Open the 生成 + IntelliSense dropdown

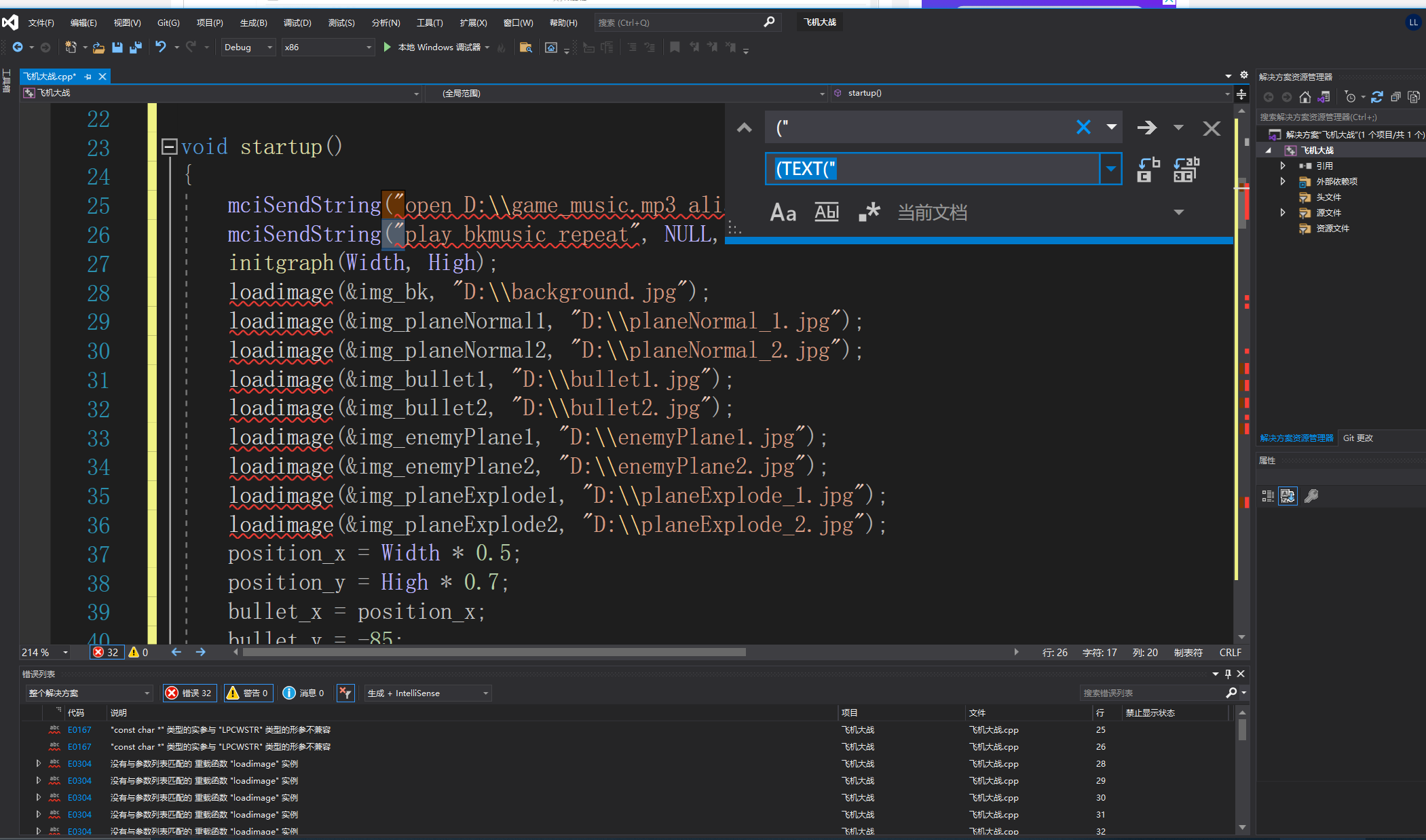[x=428, y=693]
